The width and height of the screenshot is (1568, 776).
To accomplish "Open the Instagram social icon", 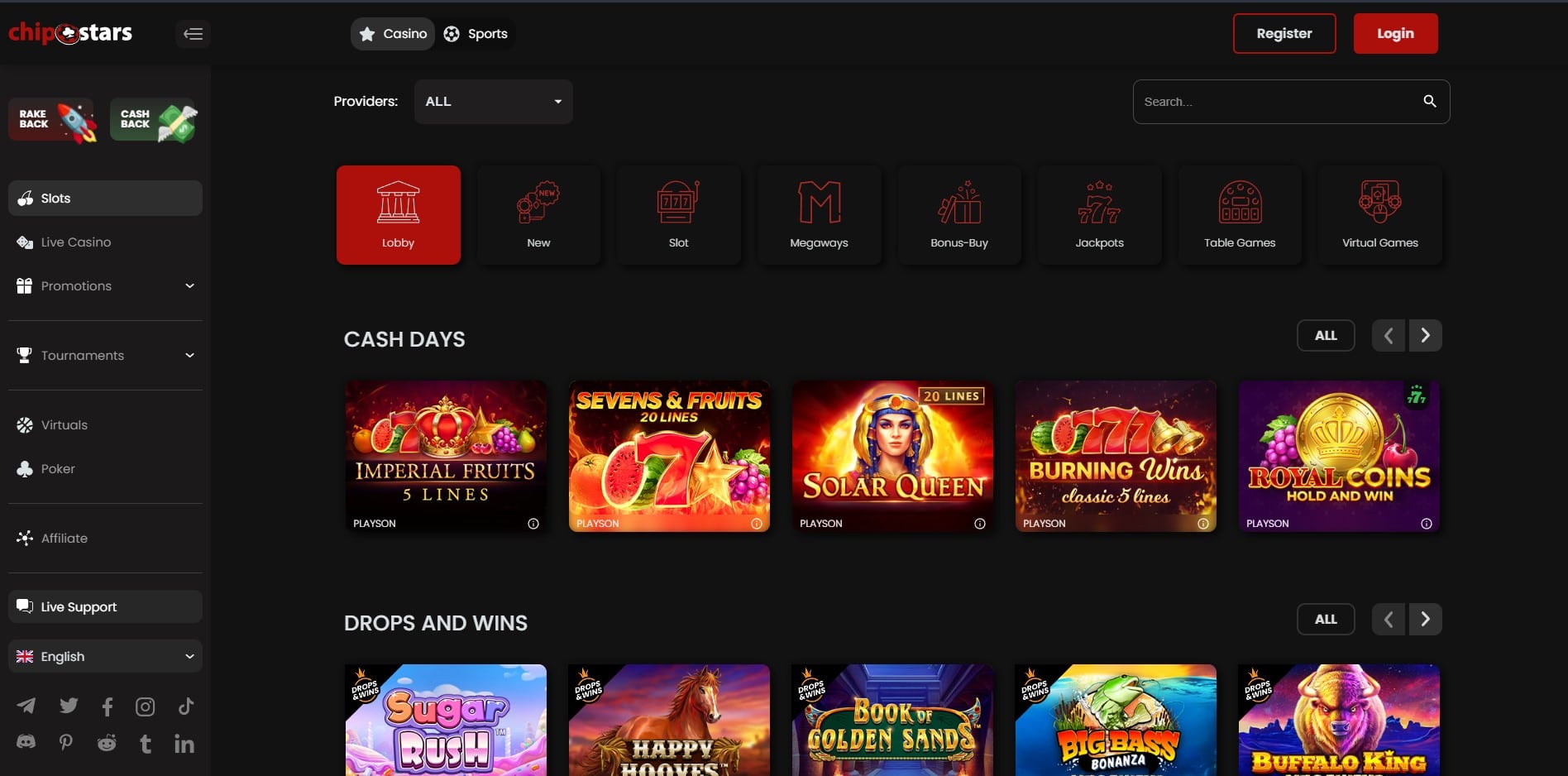I will 146,707.
